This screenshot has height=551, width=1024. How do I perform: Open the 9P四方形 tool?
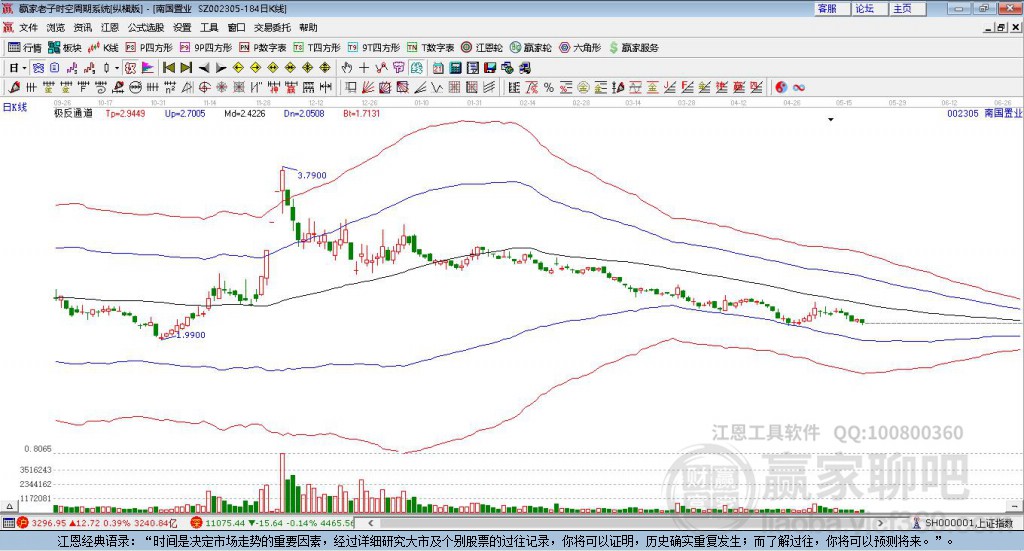(x=206, y=48)
